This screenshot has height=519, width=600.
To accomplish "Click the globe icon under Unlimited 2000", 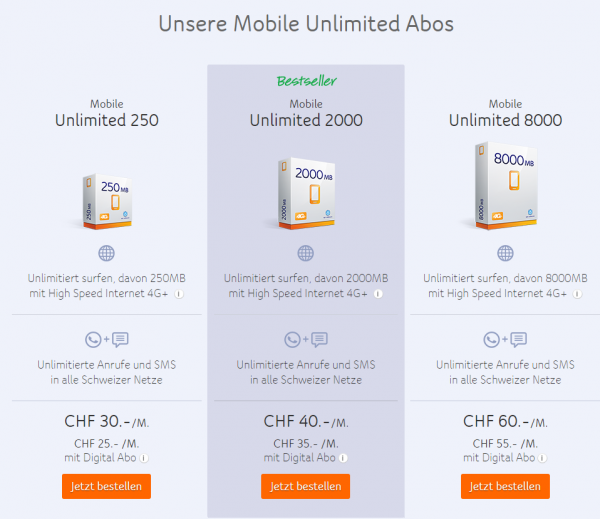I will tap(306, 253).
